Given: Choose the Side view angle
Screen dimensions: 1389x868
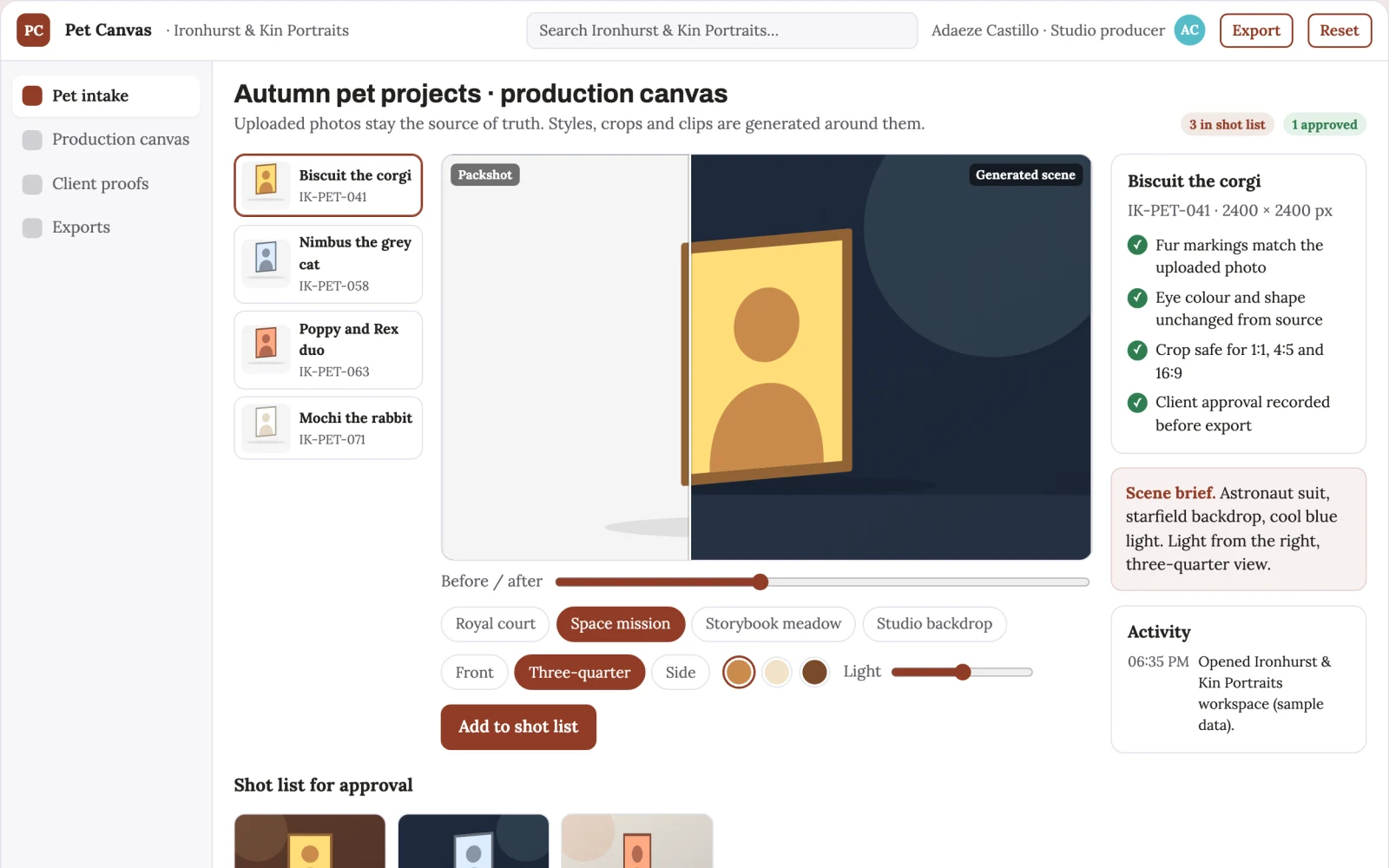Looking at the screenshot, I should tap(681, 673).
